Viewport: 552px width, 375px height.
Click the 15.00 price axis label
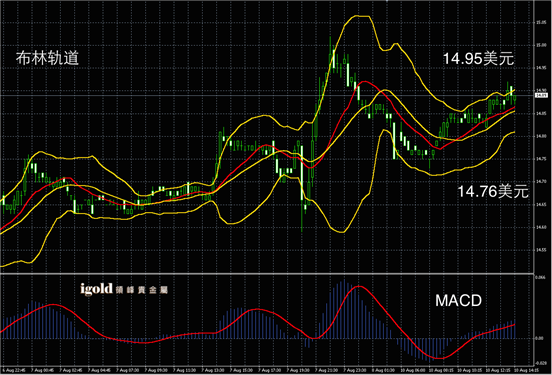[x=541, y=45]
